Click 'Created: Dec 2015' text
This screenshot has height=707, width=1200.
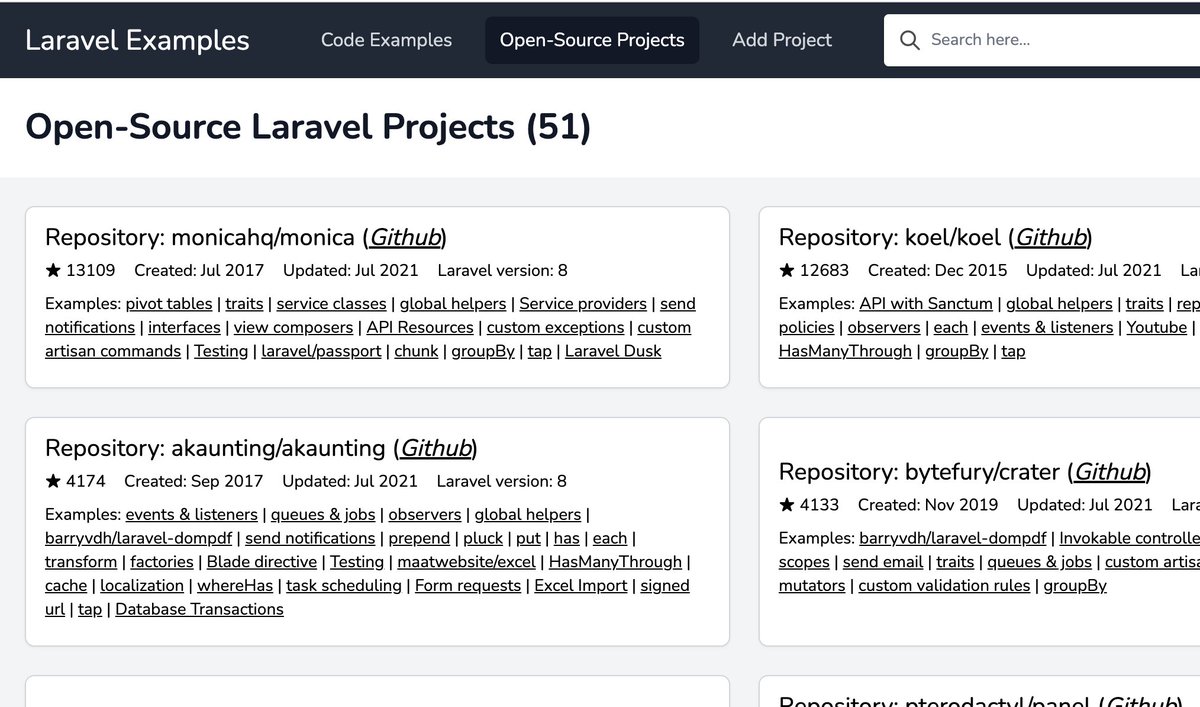[938, 270]
